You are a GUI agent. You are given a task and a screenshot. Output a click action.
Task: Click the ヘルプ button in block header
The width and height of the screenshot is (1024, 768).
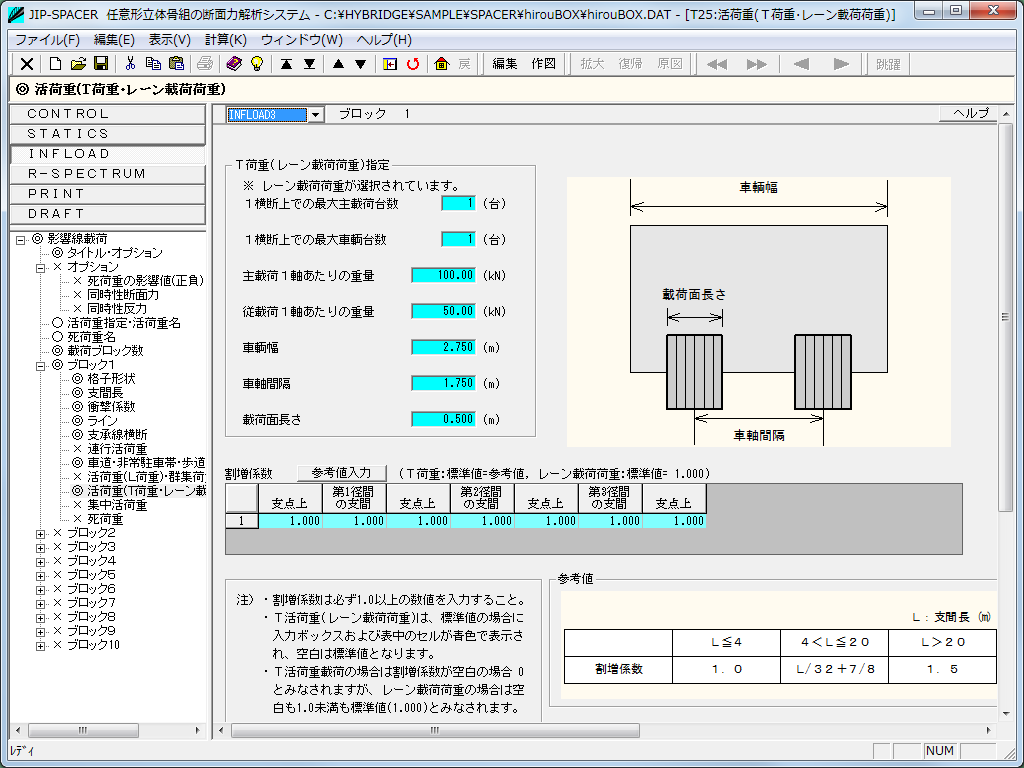coord(969,114)
